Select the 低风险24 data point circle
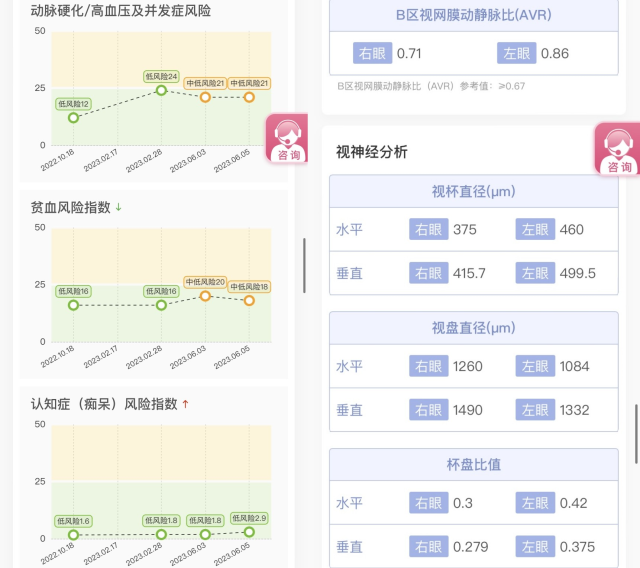 click(161, 90)
